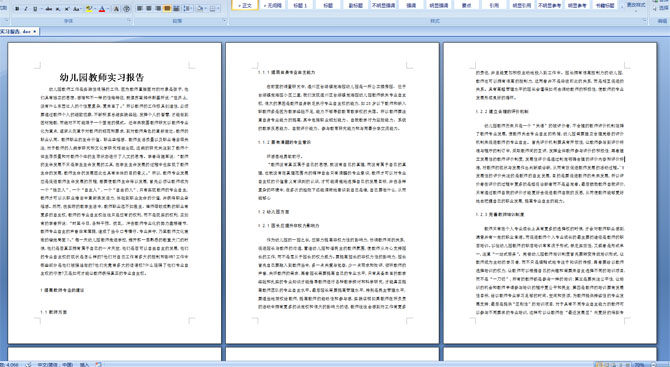Toggle the justify alignment button
Viewport: 670px width, 367px height.
[x=167, y=9]
